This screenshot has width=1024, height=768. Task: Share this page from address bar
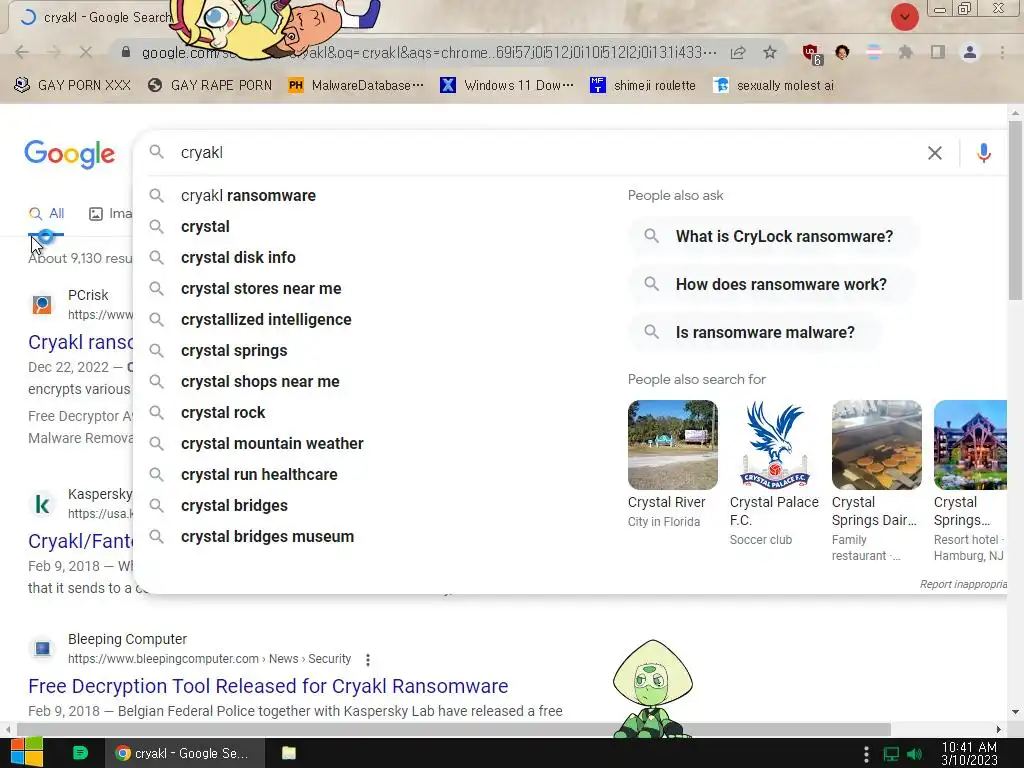[738, 52]
